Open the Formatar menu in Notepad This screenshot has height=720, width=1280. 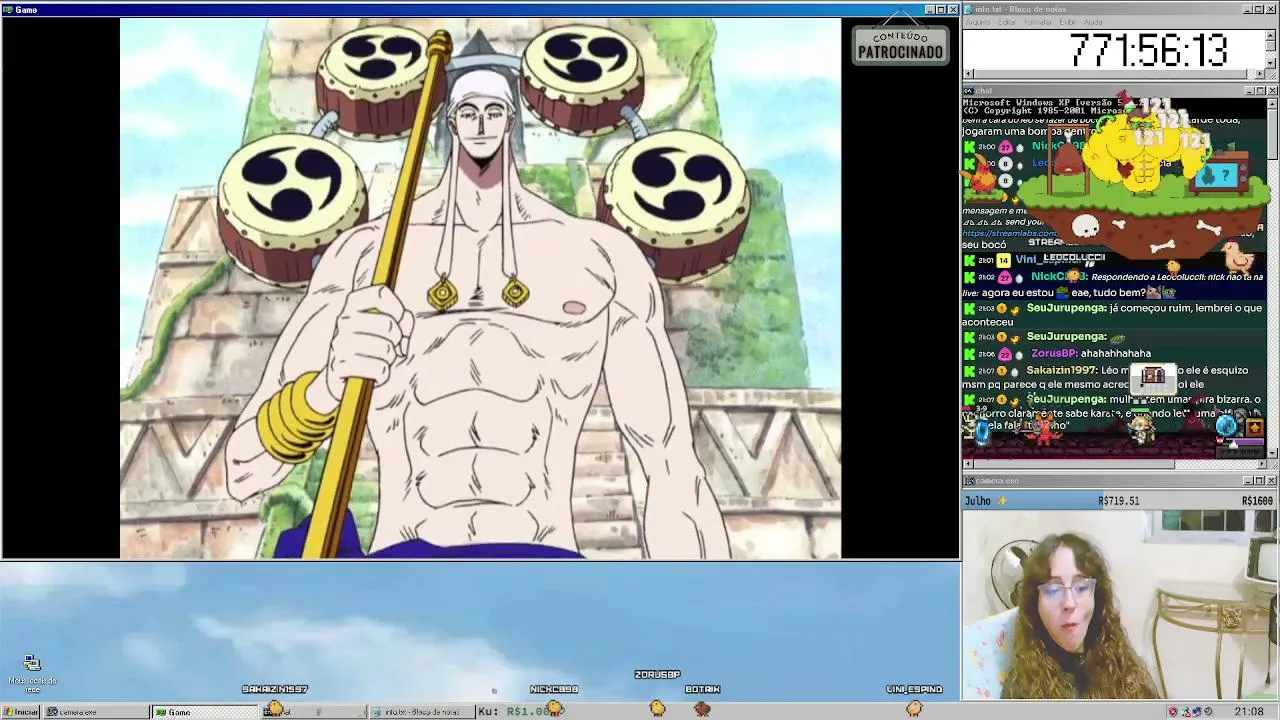[1038, 22]
